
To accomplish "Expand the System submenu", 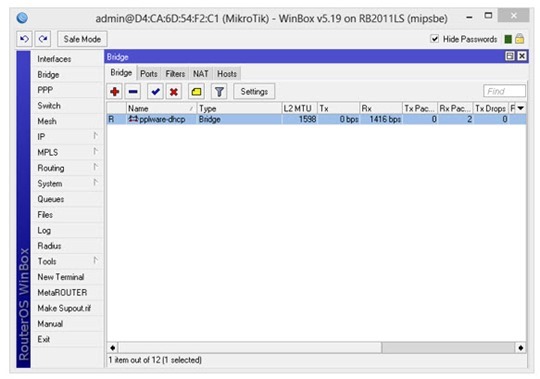I will pos(67,183).
